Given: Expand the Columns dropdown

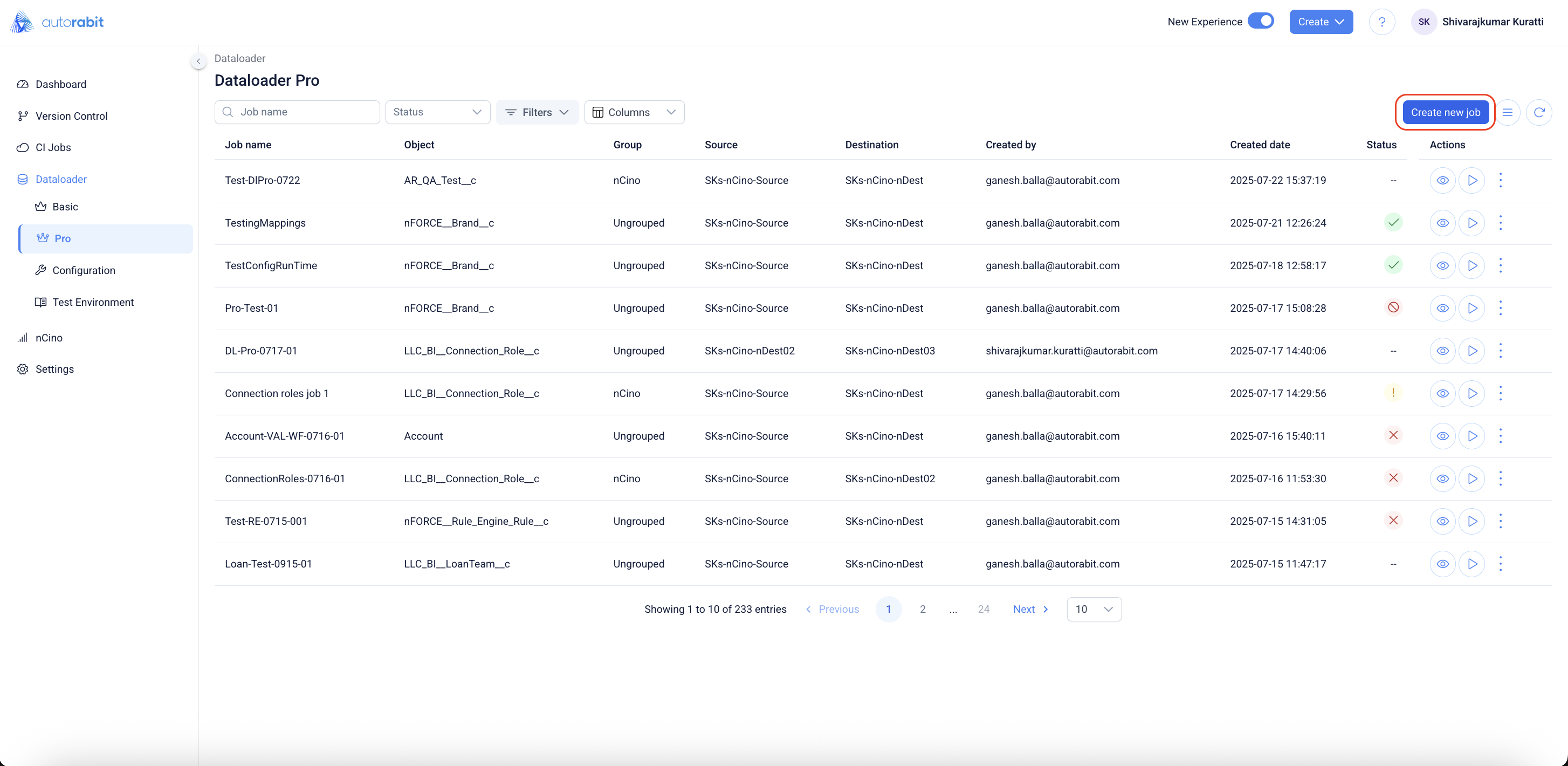Looking at the screenshot, I should pos(634,112).
